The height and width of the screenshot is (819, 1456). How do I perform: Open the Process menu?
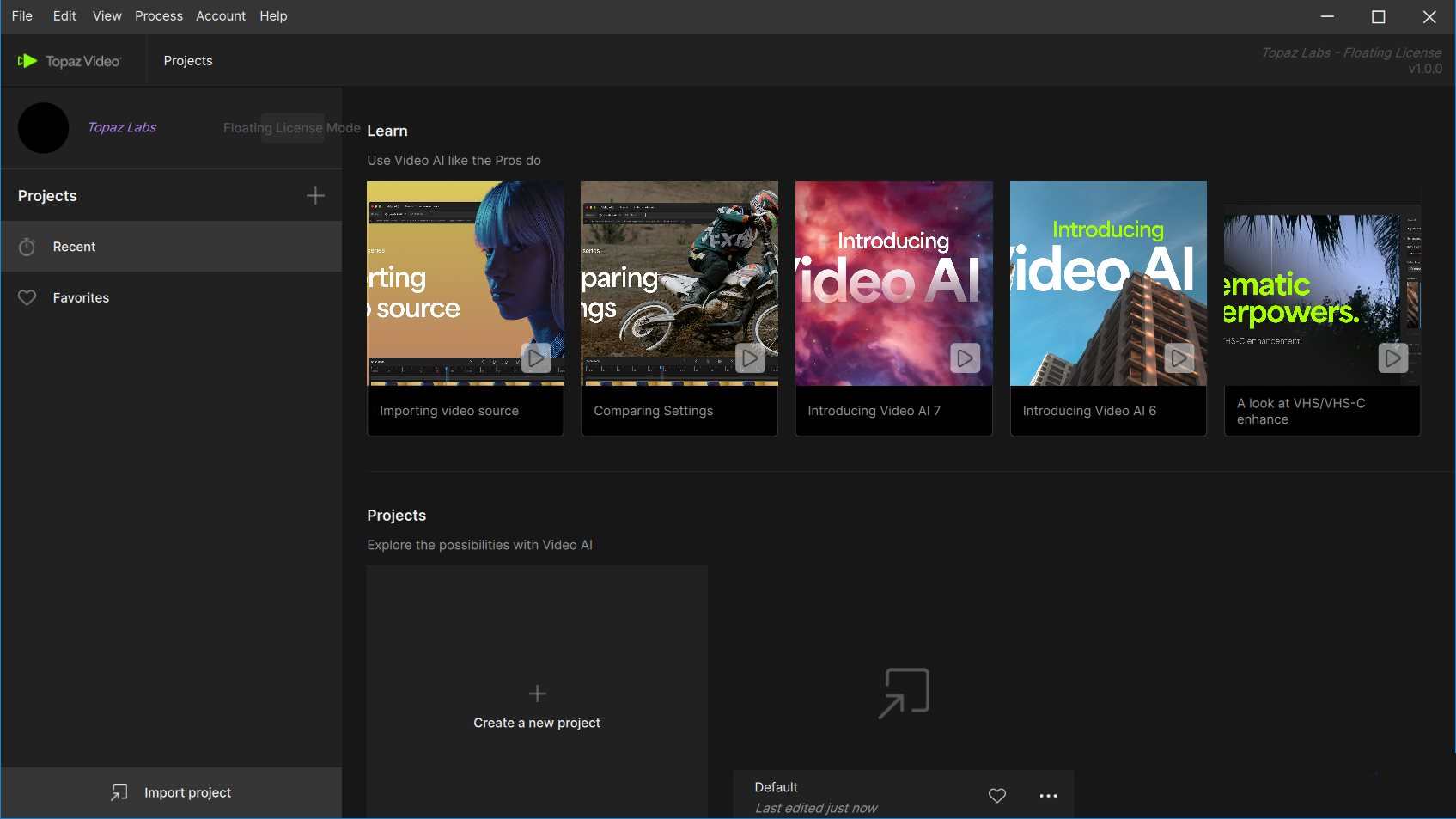pyautogui.click(x=158, y=15)
